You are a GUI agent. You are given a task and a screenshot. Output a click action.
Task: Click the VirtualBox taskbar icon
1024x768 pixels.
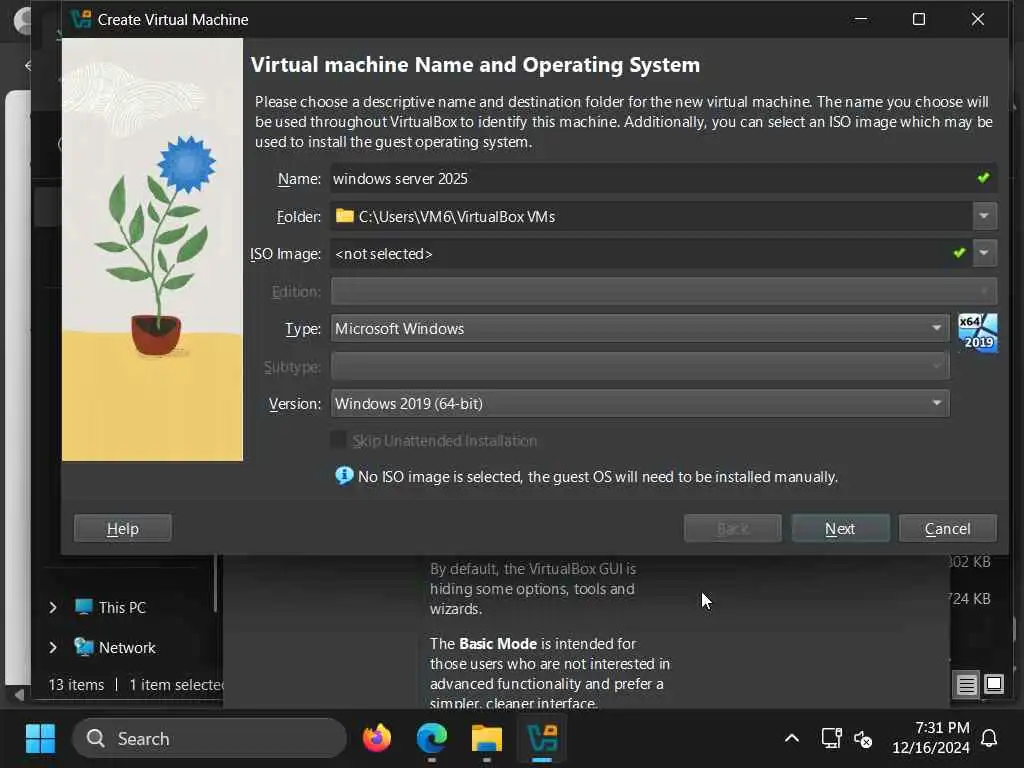pyautogui.click(x=542, y=739)
